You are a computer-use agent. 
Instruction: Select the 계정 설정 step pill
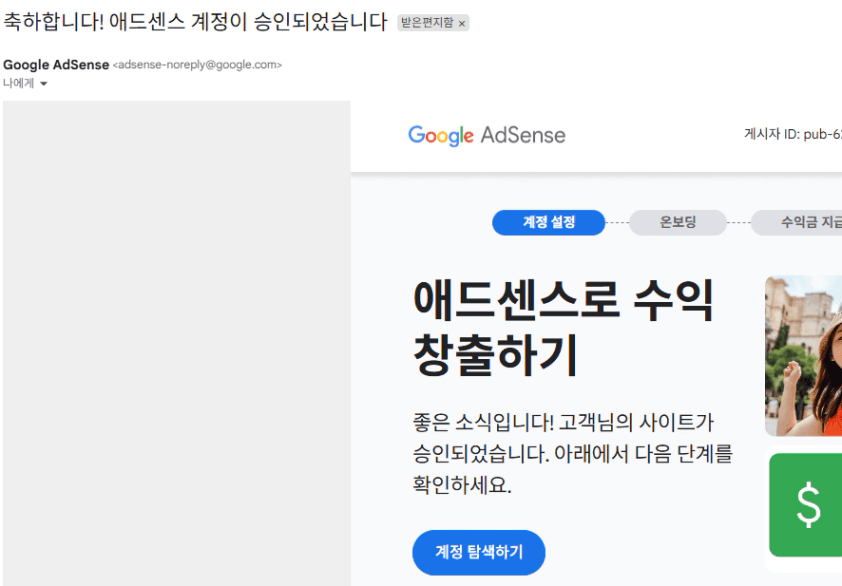[548, 222]
